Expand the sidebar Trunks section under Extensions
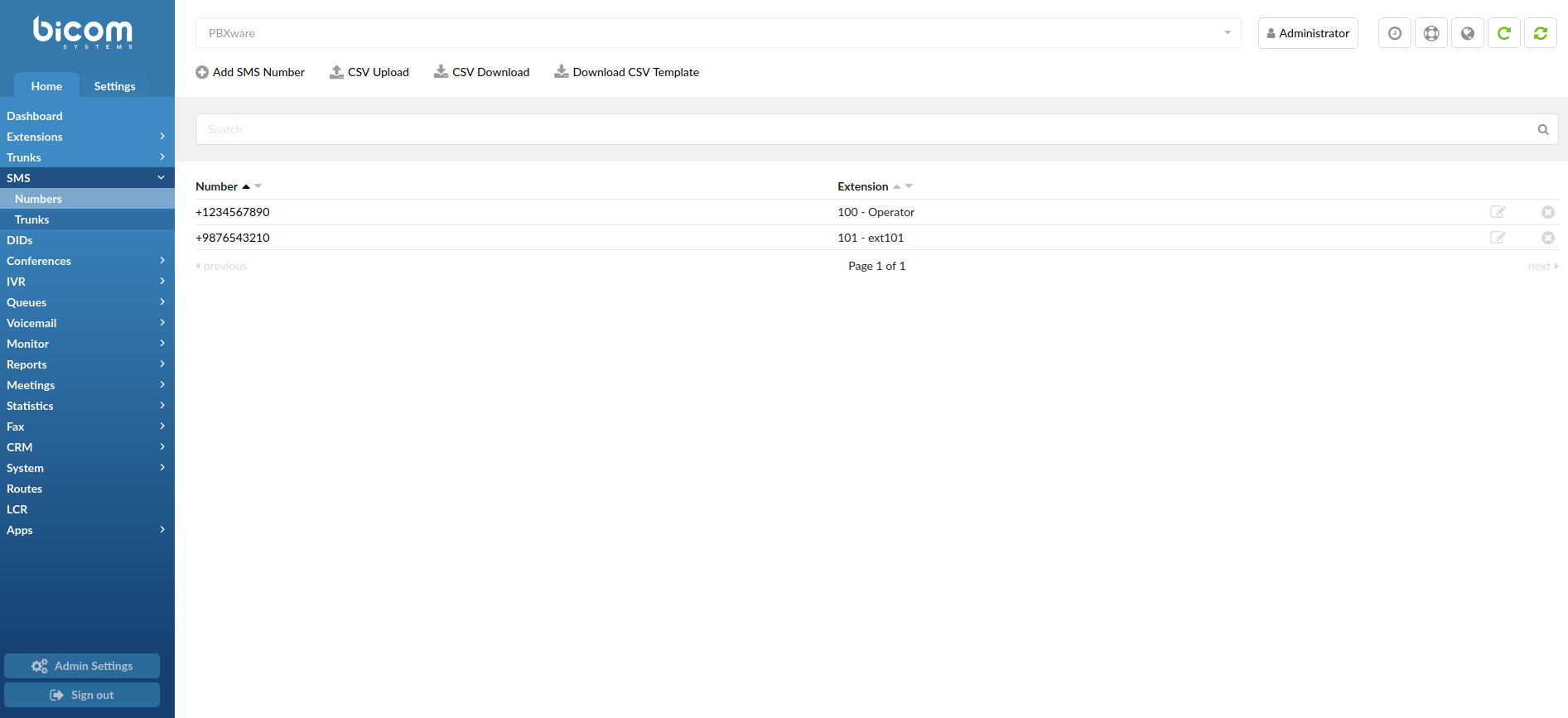The width and height of the screenshot is (1568, 718). pyautogui.click(x=87, y=157)
